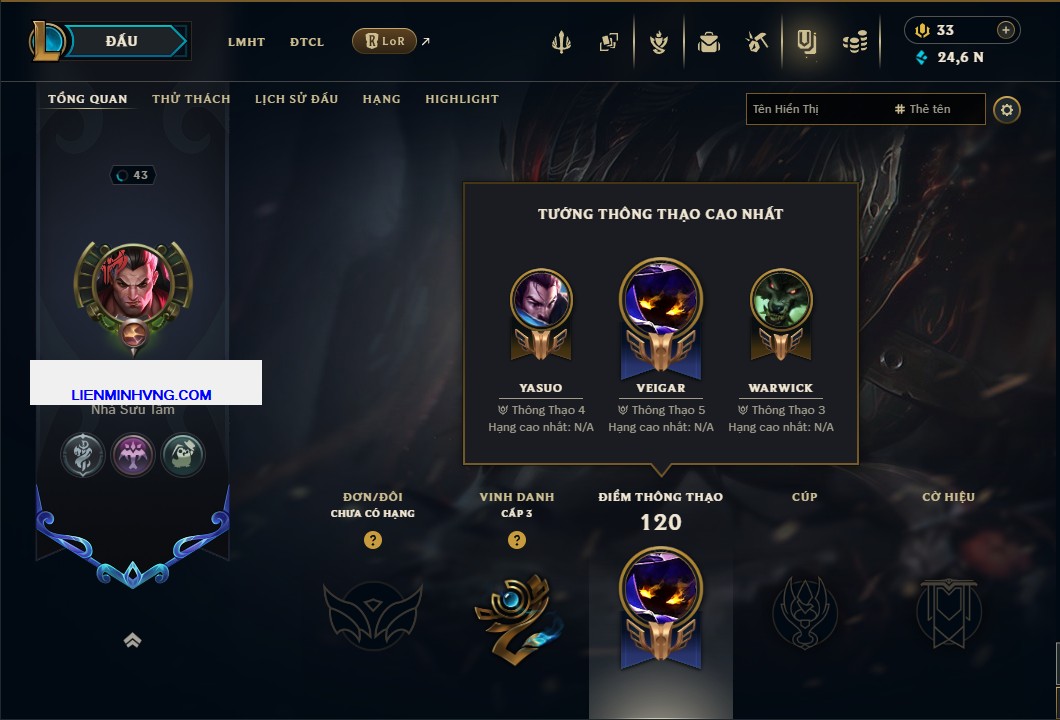Select the LMHT game menu
Image resolution: width=1060 pixels, height=720 pixels.
click(x=246, y=42)
